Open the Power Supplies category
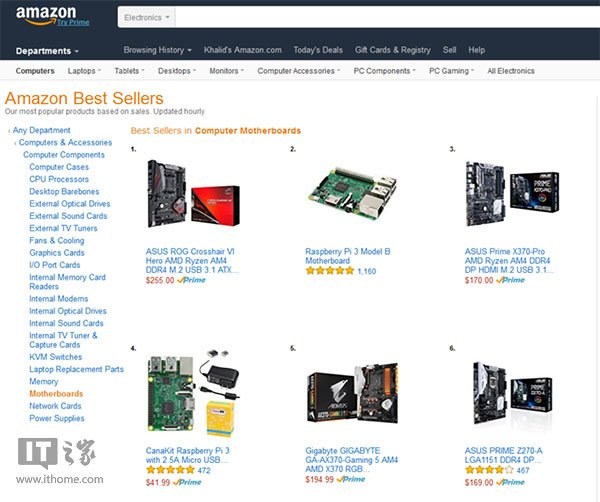Screen dimensions: 600x502 point(57,418)
